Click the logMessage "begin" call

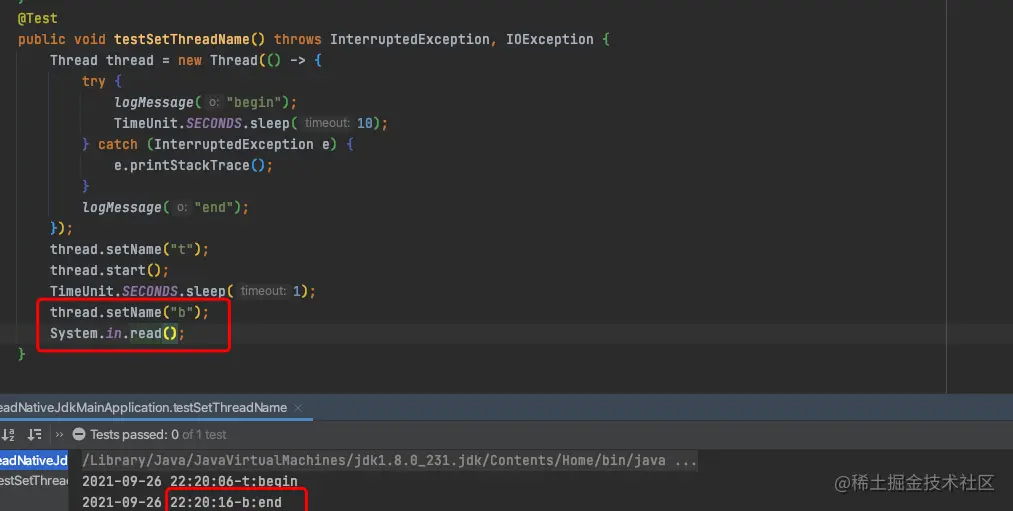(x=205, y=102)
